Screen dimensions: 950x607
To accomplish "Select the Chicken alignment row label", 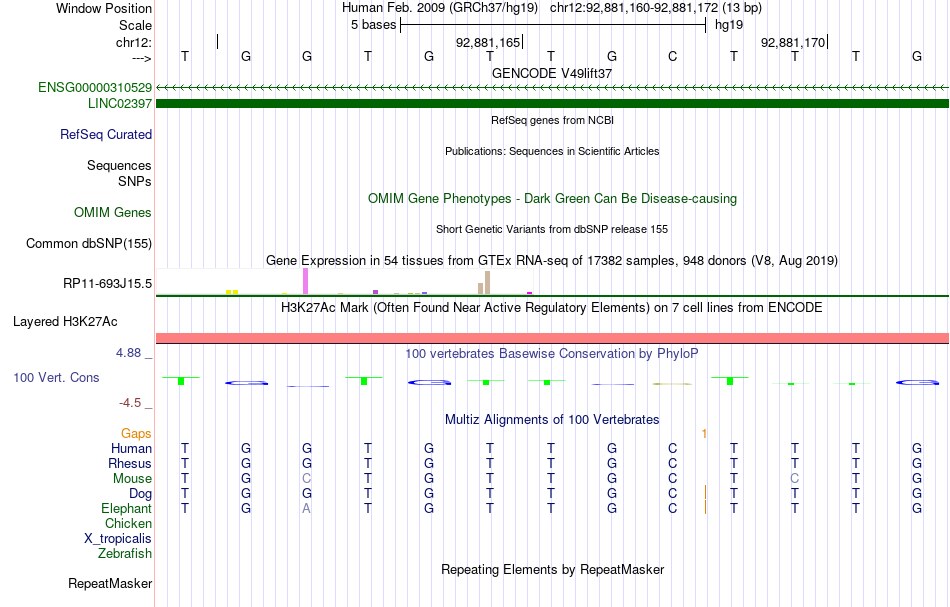I will click(128, 523).
